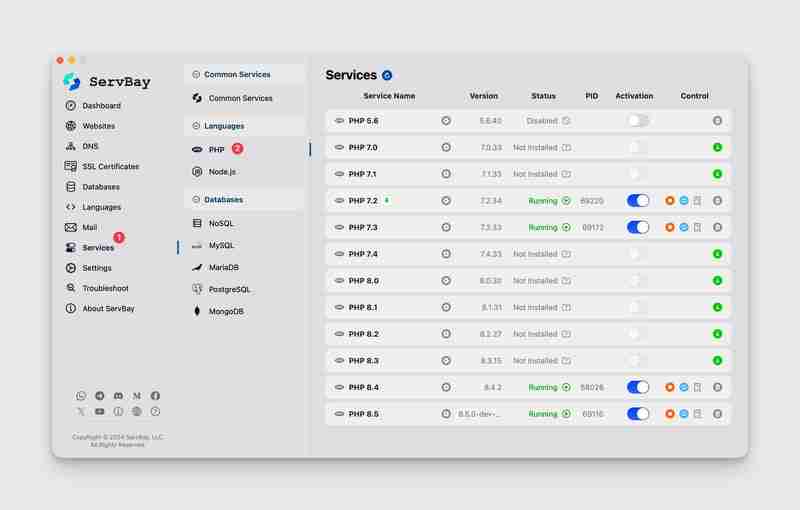Enable the PHP 5.6 activation switch
The width and height of the screenshot is (800, 510).
point(638,121)
